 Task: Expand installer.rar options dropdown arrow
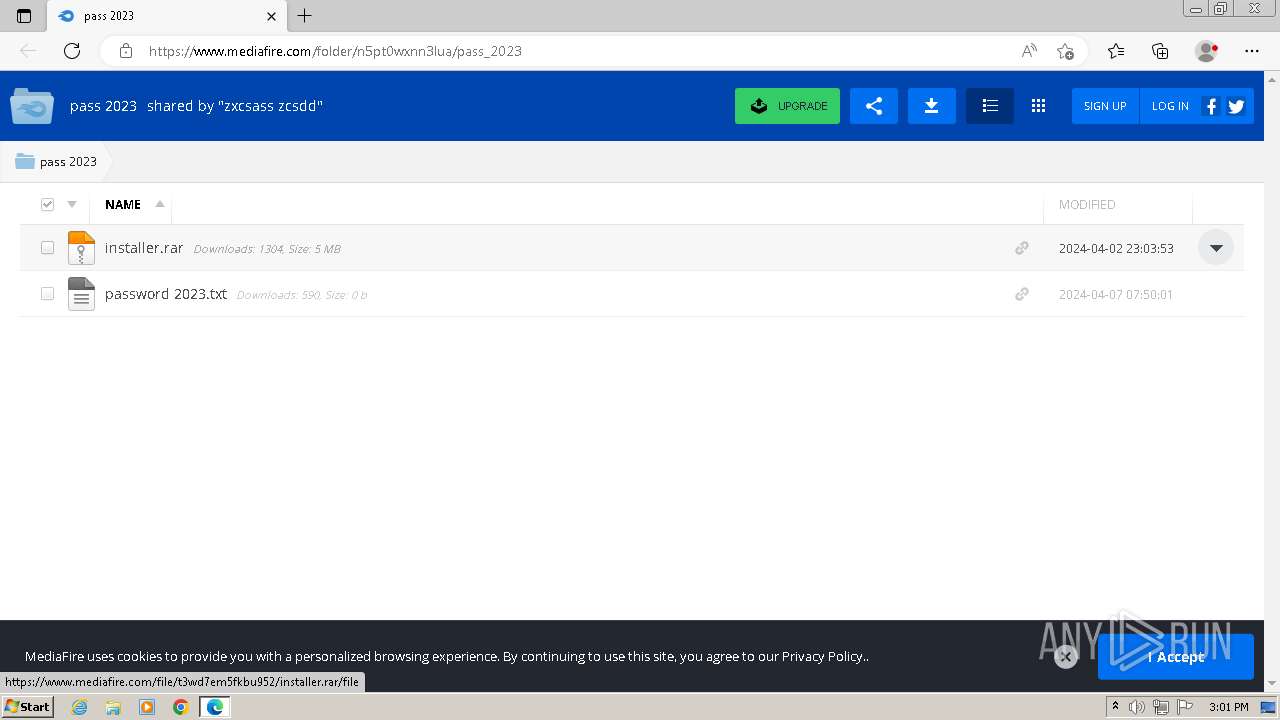click(1216, 248)
